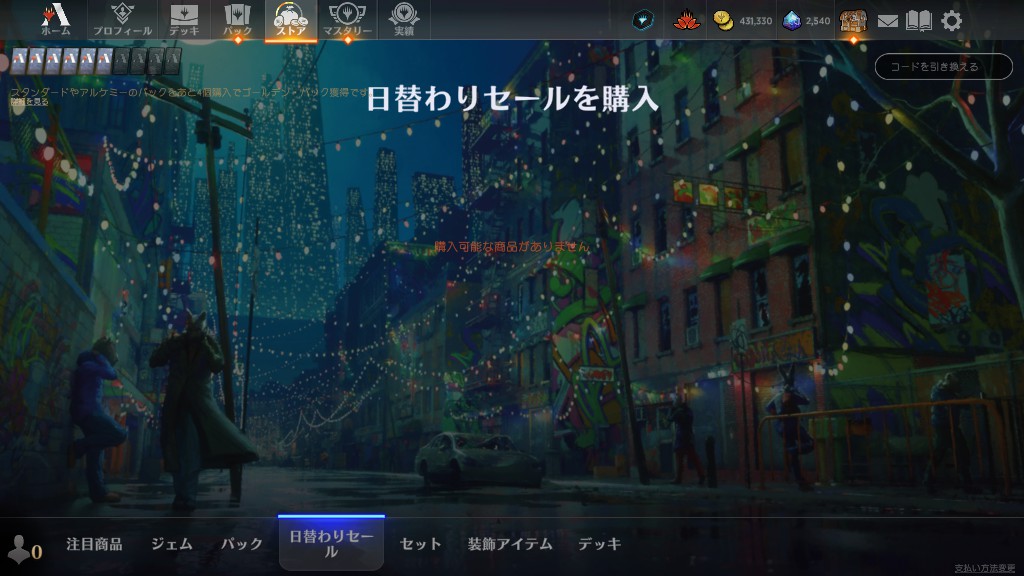Open the パック tab in top navigation
The width and height of the screenshot is (1024, 576).
pos(238,19)
